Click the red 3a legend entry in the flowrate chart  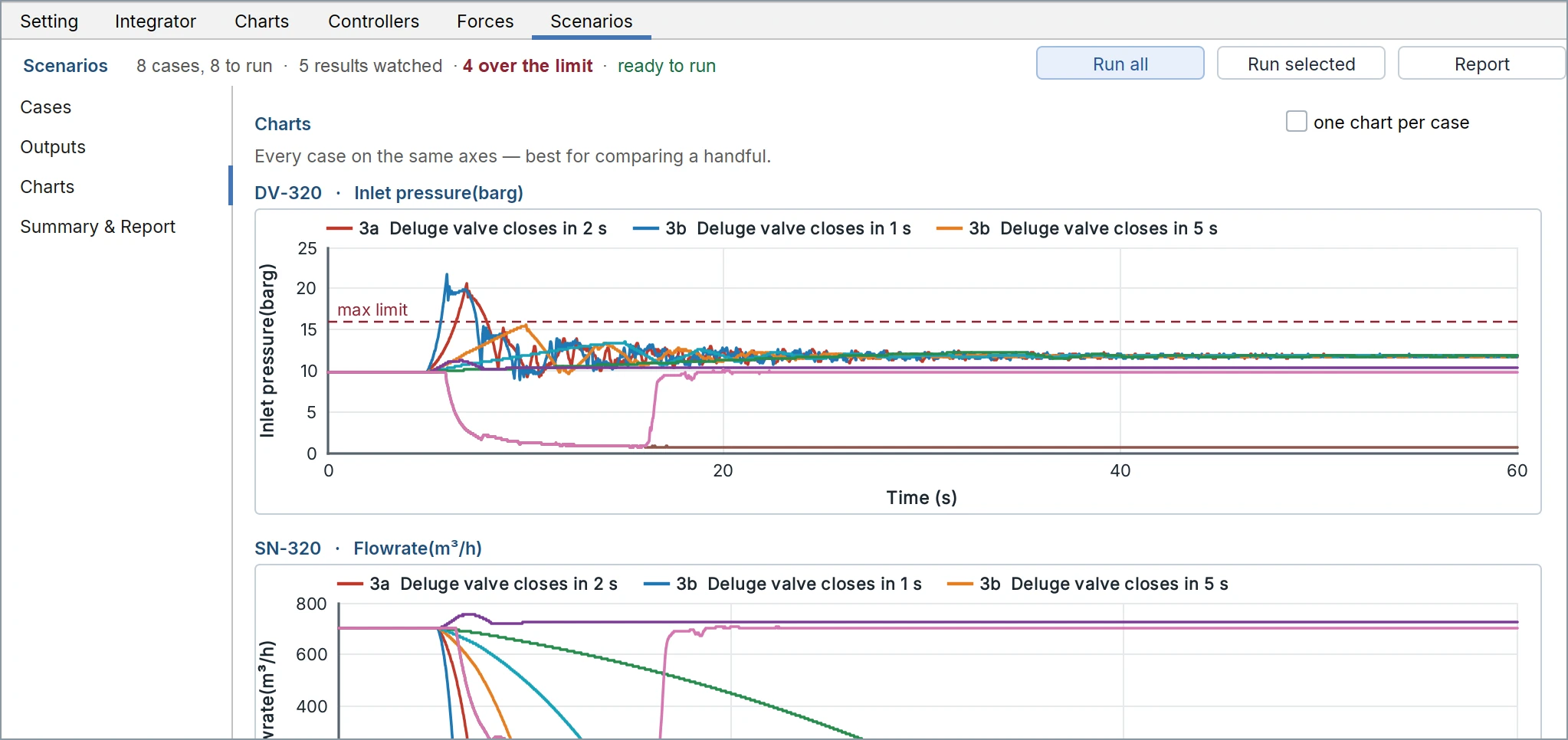(x=477, y=584)
